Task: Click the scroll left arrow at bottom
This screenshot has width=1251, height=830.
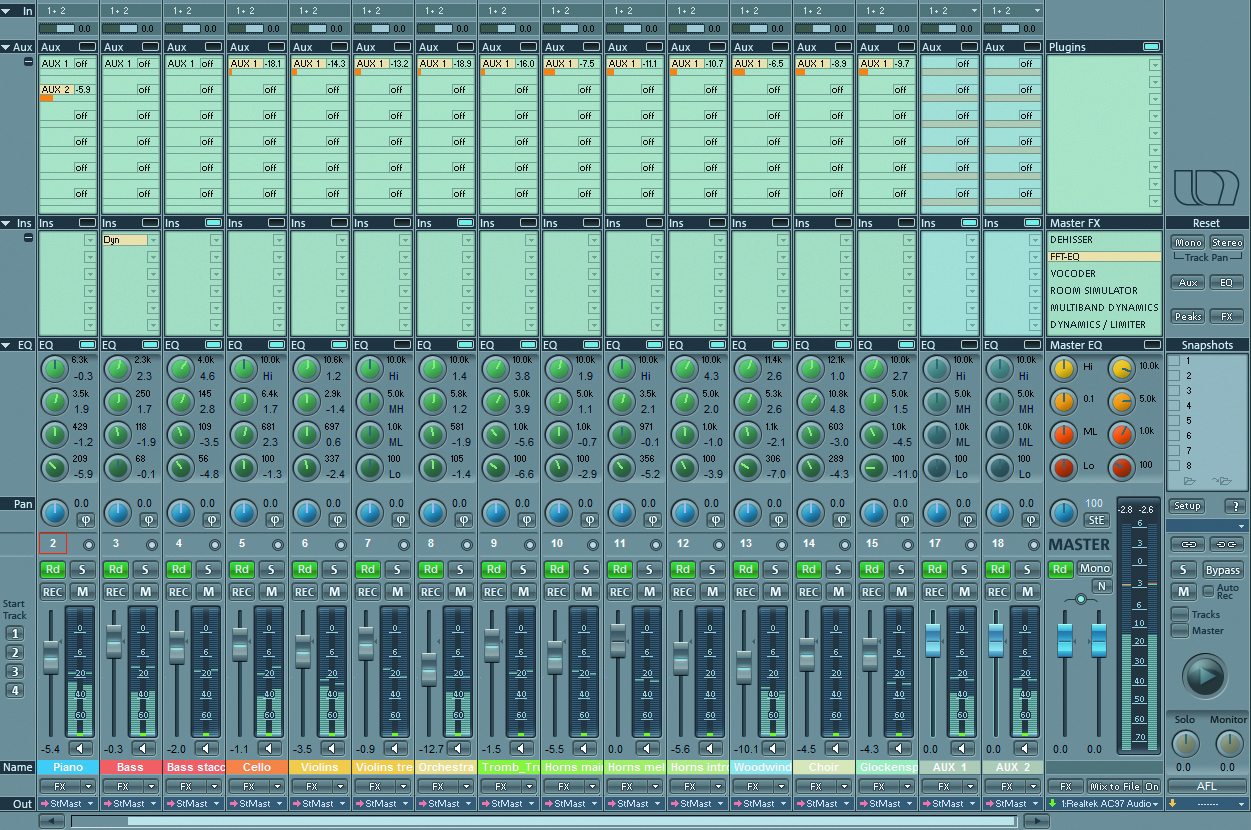Action: pos(52,821)
